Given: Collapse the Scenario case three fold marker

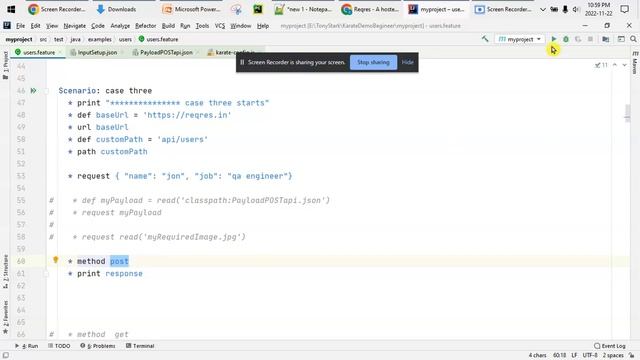Looking at the screenshot, I should 46,91.
